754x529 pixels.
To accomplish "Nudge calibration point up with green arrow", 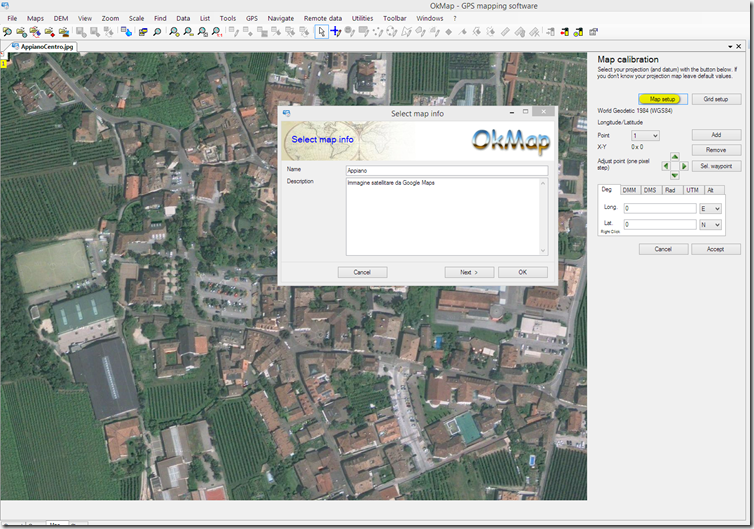I will pos(675,157).
